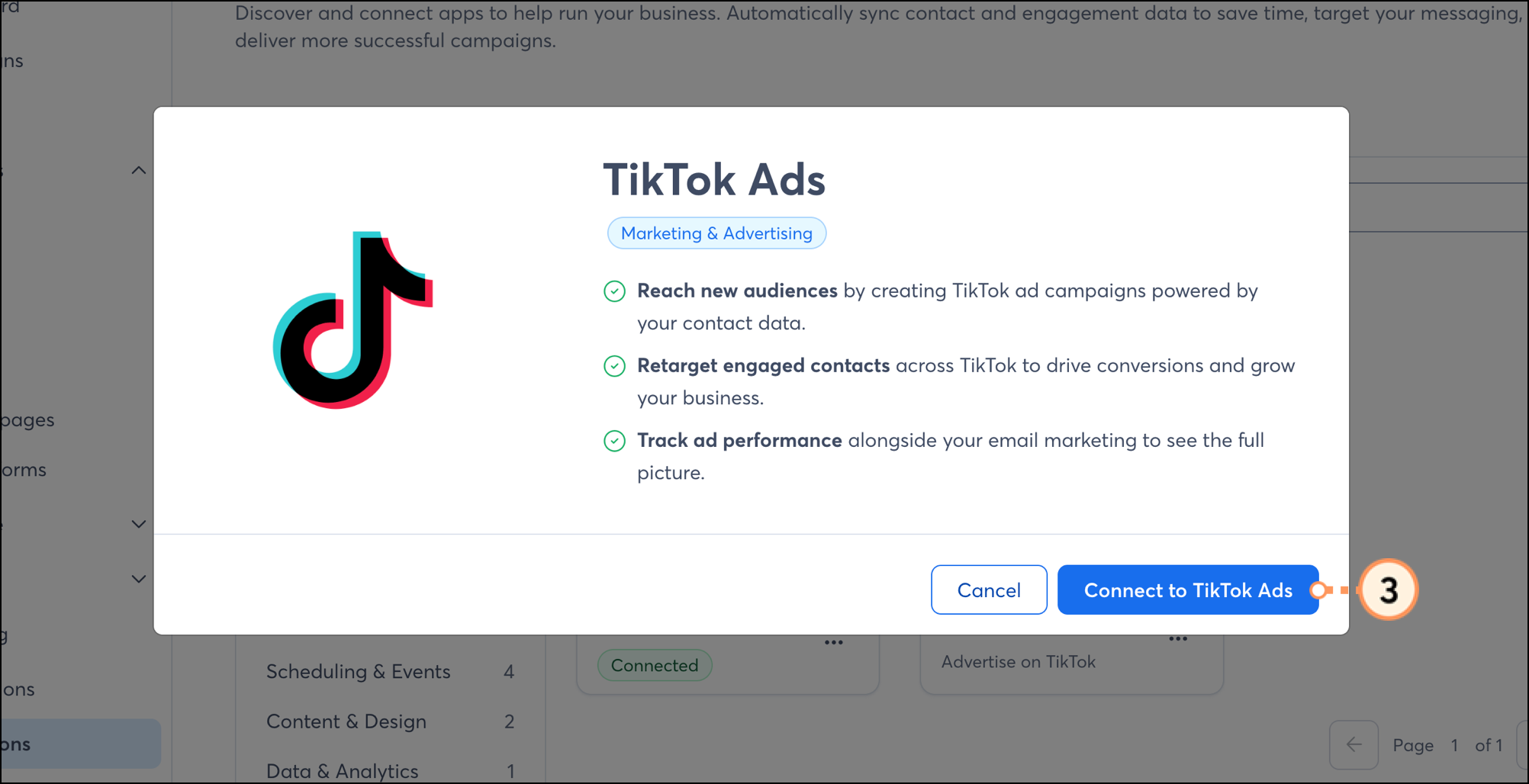1529x784 pixels.
Task: Click the previous page arrow
Action: (1354, 745)
